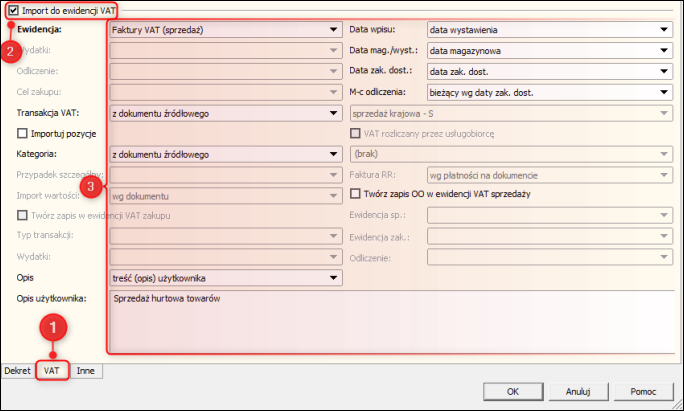Click the red annotation marker number 3
684x411 pixels.
coord(91,186)
